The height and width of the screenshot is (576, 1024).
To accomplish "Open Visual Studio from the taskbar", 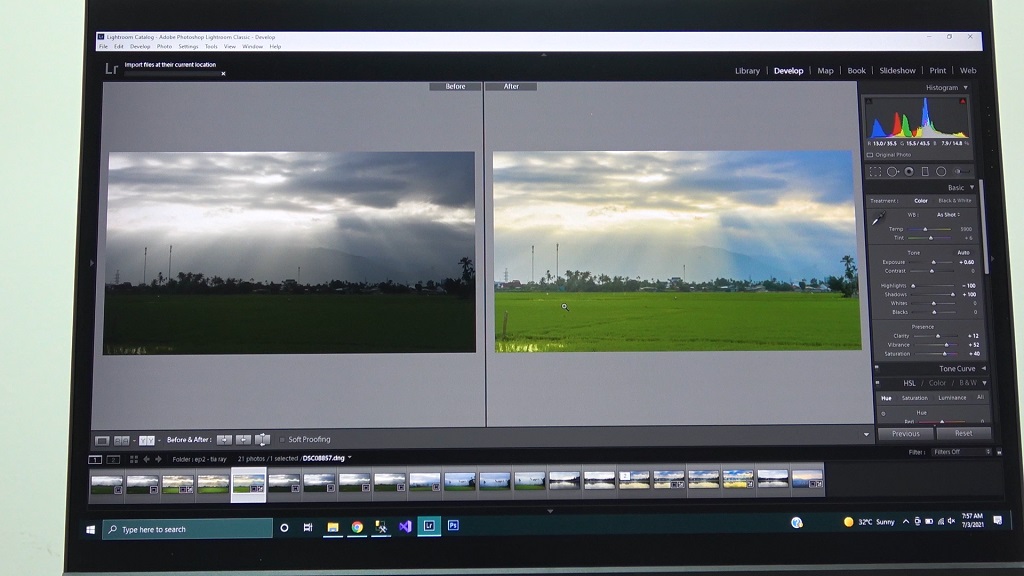I will click(405, 526).
